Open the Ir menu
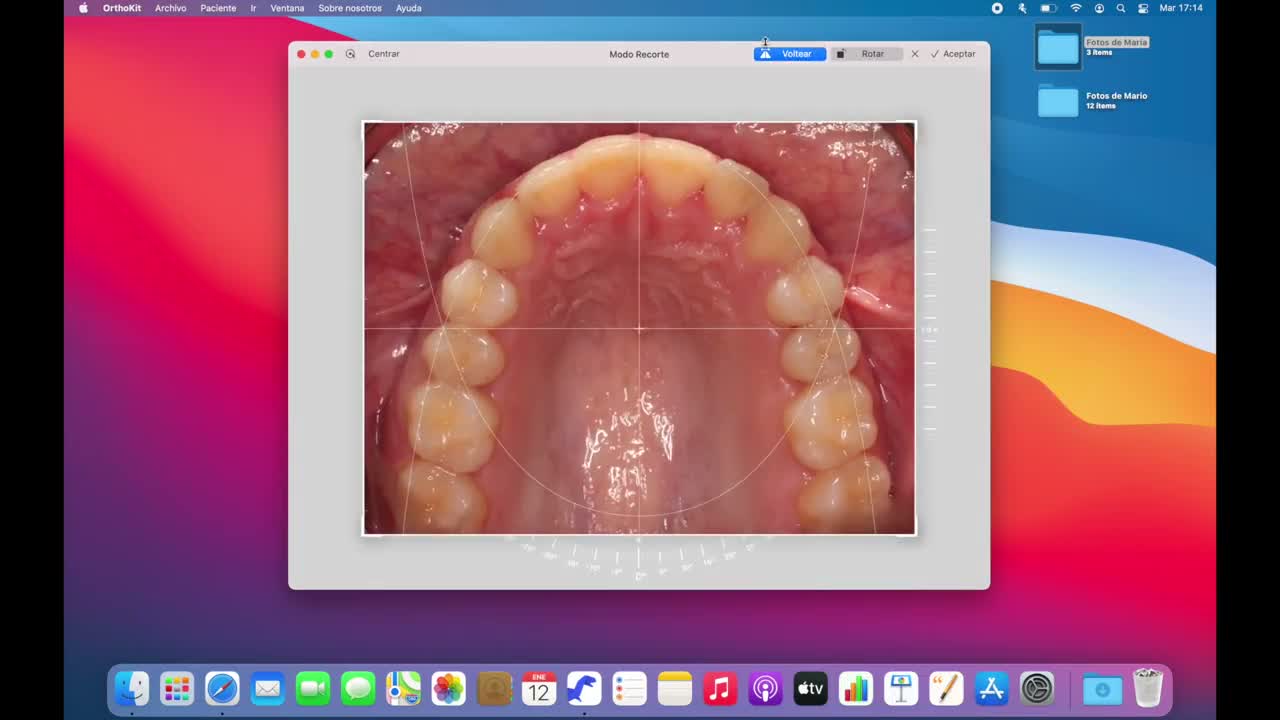 [x=253, y=8]
